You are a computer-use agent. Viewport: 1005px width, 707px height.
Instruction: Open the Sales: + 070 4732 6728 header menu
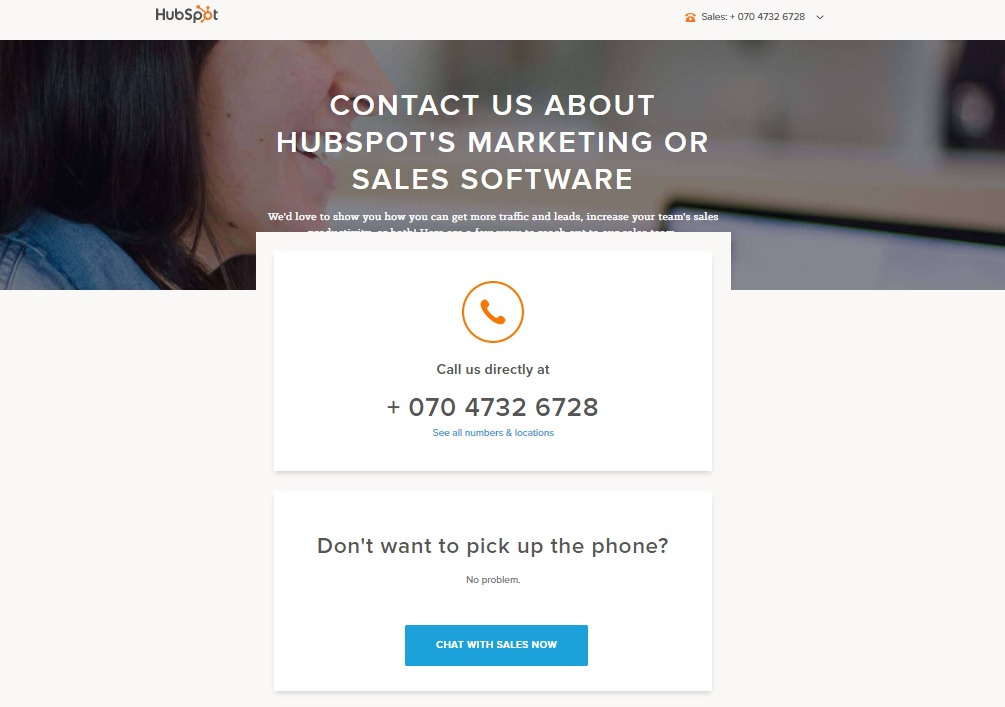tap(754, 17)
